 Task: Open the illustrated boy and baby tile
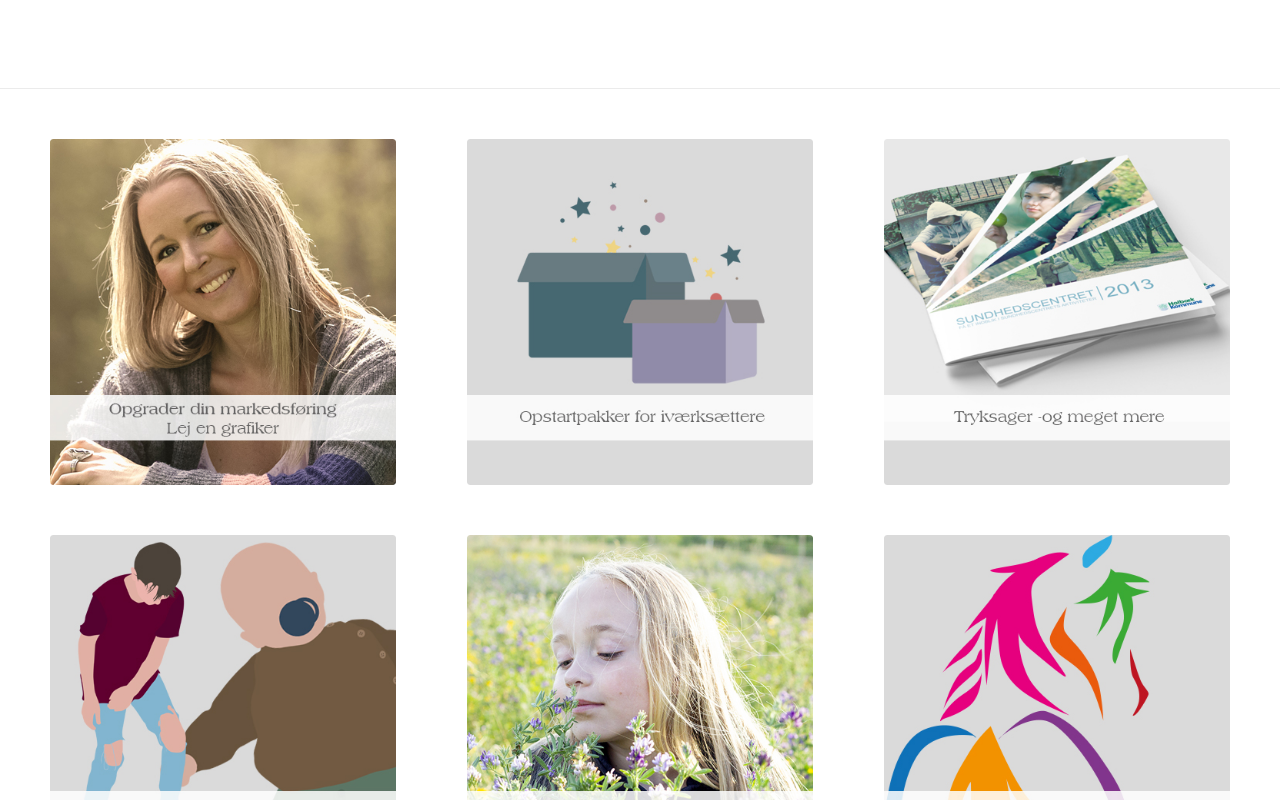(x=223, y=667)
